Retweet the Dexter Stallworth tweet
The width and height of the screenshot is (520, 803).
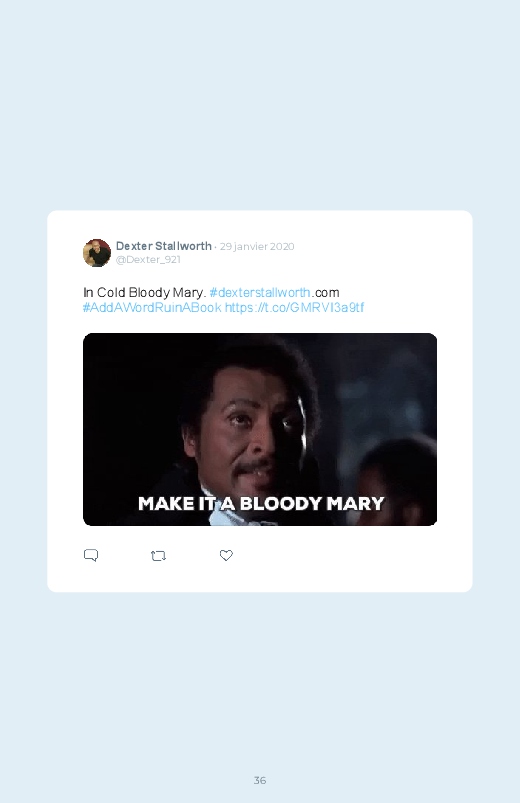click(x=158, y=556)
